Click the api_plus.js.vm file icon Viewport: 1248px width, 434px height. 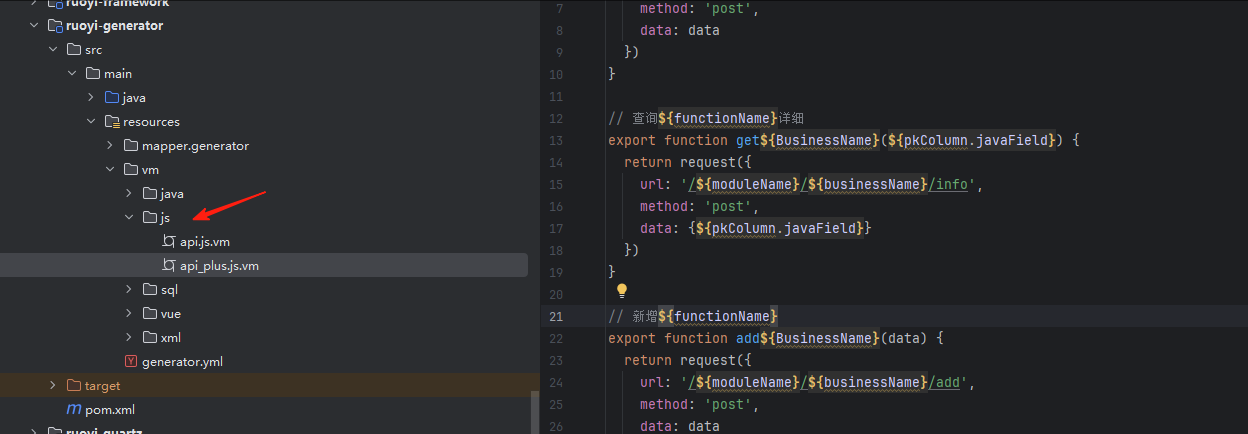pos(169,266)
